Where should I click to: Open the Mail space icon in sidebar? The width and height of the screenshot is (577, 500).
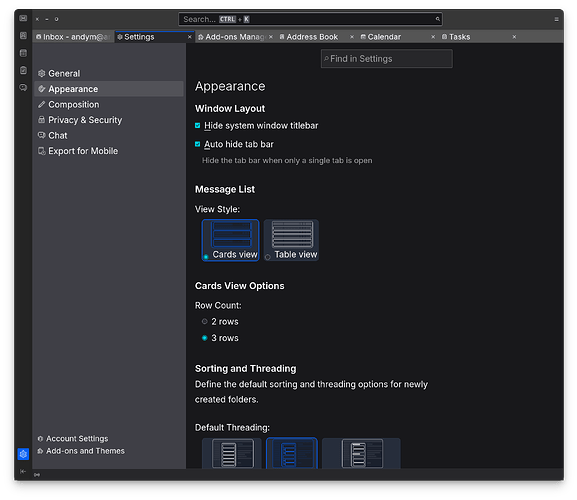(23, 18)
